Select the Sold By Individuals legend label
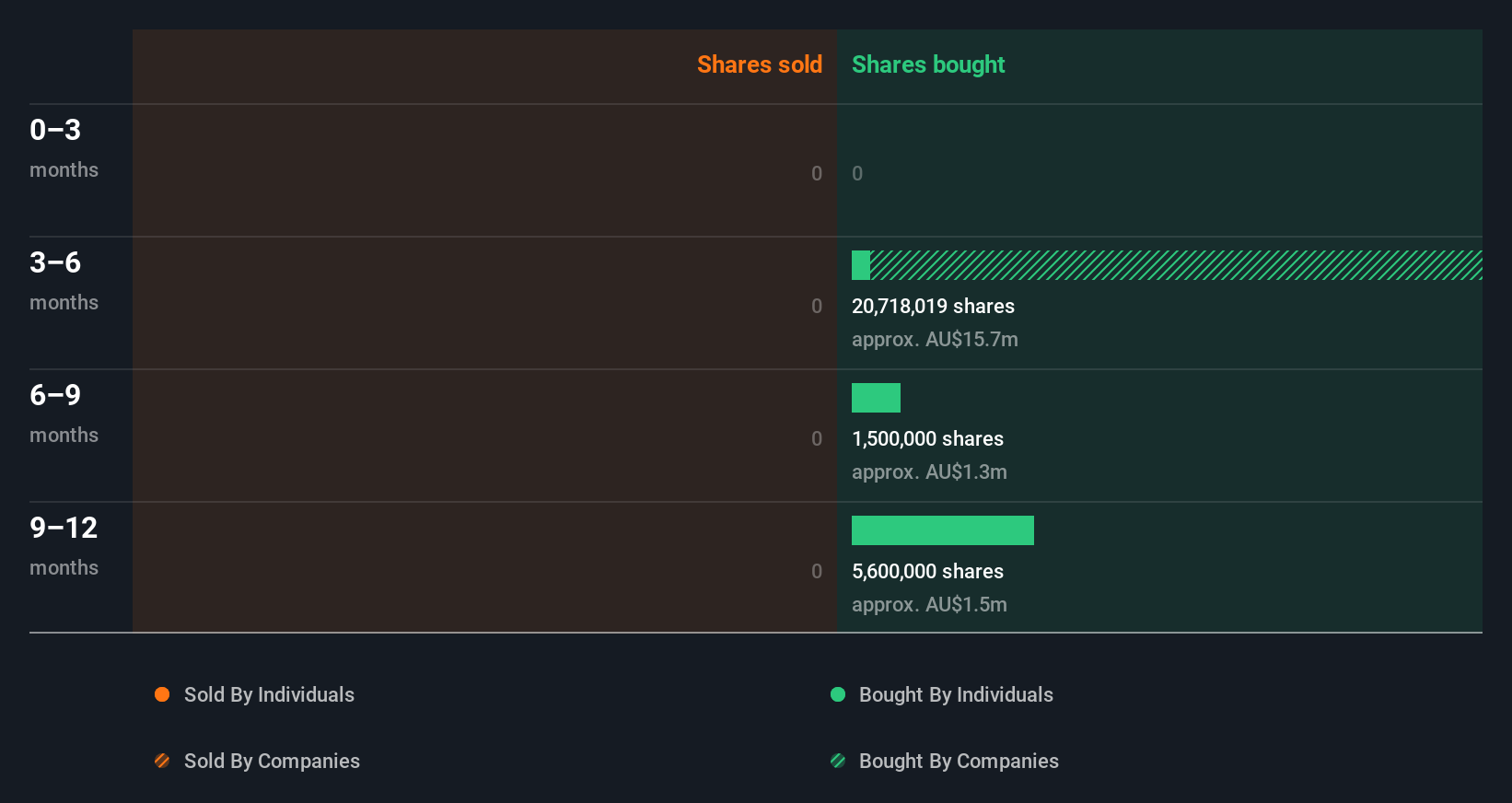This screenshot has height=803, width=1512. coord(269,695)
